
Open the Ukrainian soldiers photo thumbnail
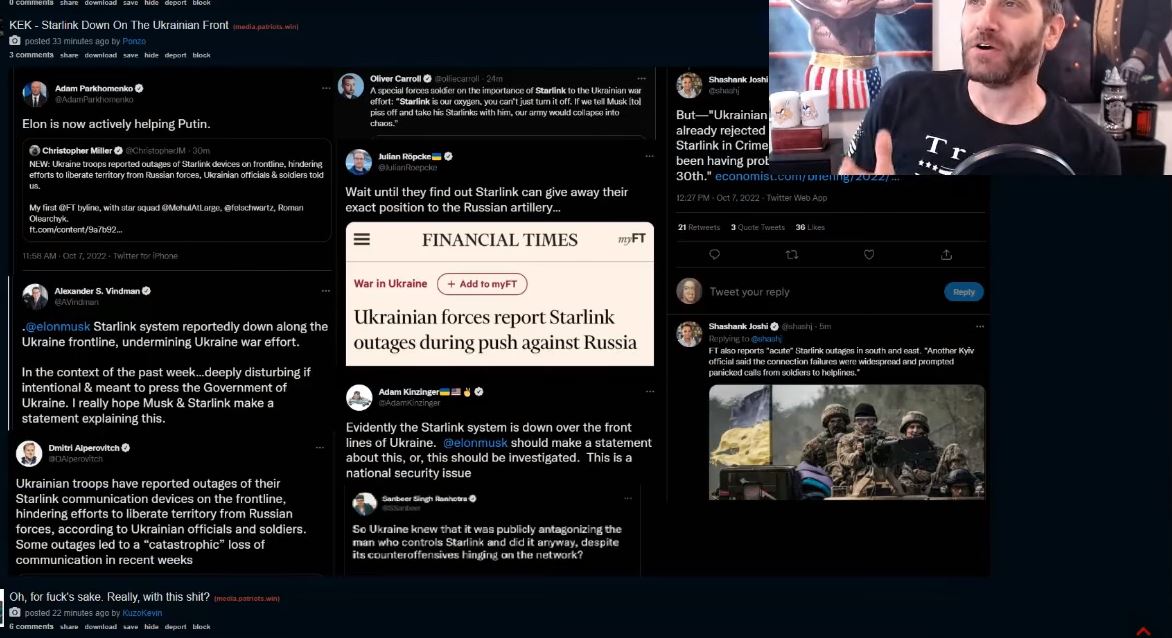point(847,442)
